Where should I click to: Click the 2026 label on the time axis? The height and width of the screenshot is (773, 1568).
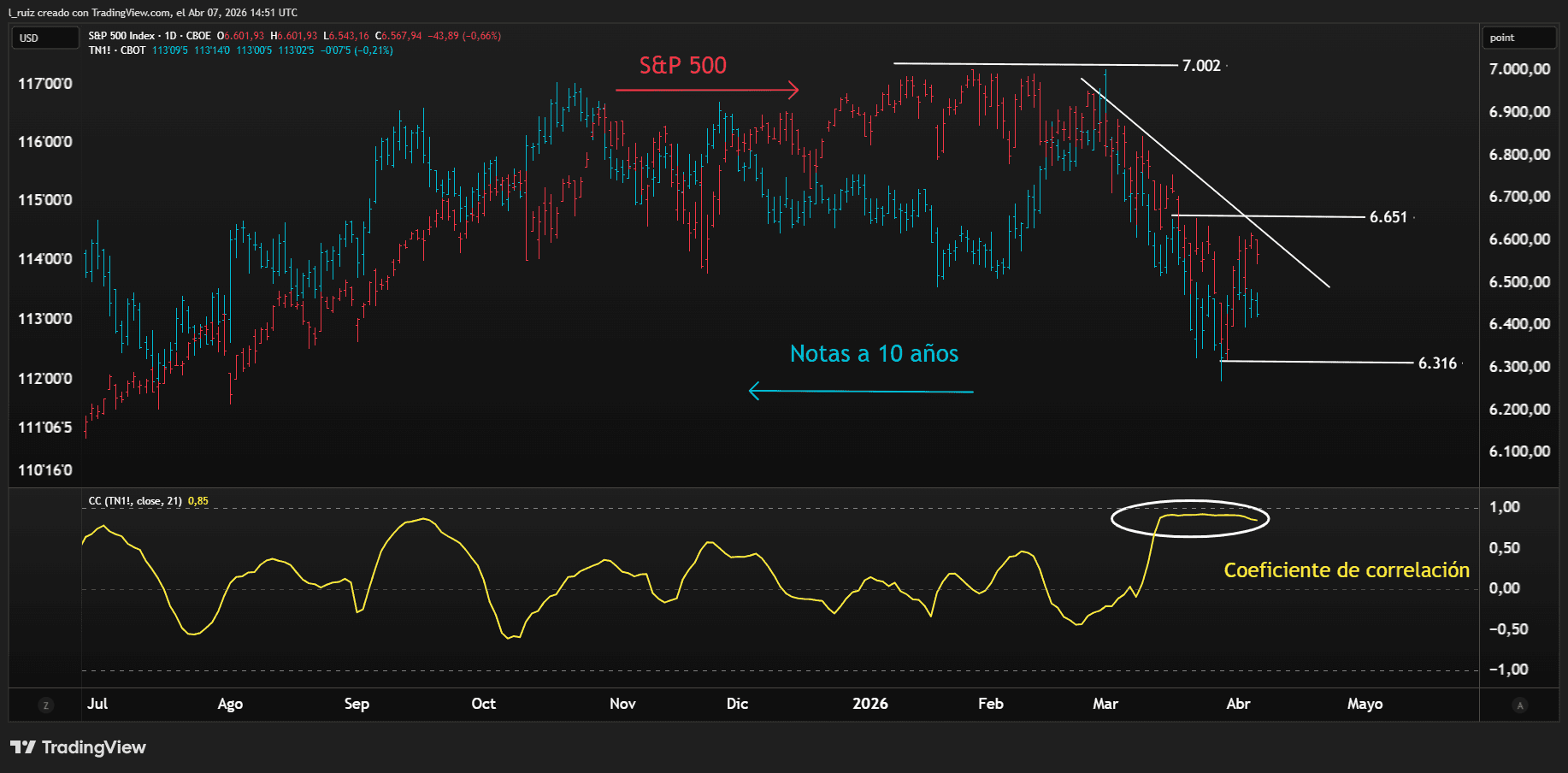(x=870, y=704)
